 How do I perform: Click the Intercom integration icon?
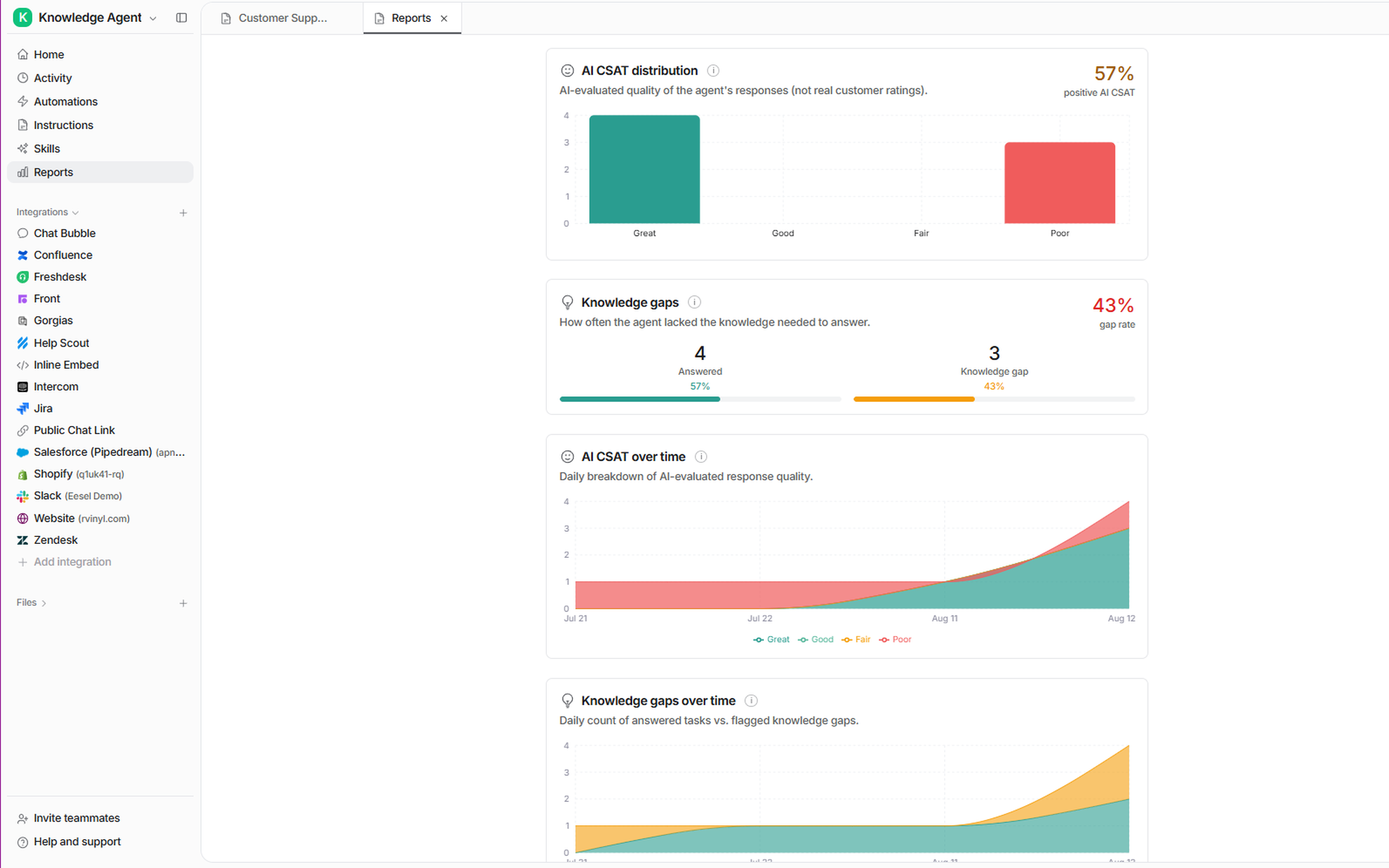pyautogui.click(x=23, y=387)
